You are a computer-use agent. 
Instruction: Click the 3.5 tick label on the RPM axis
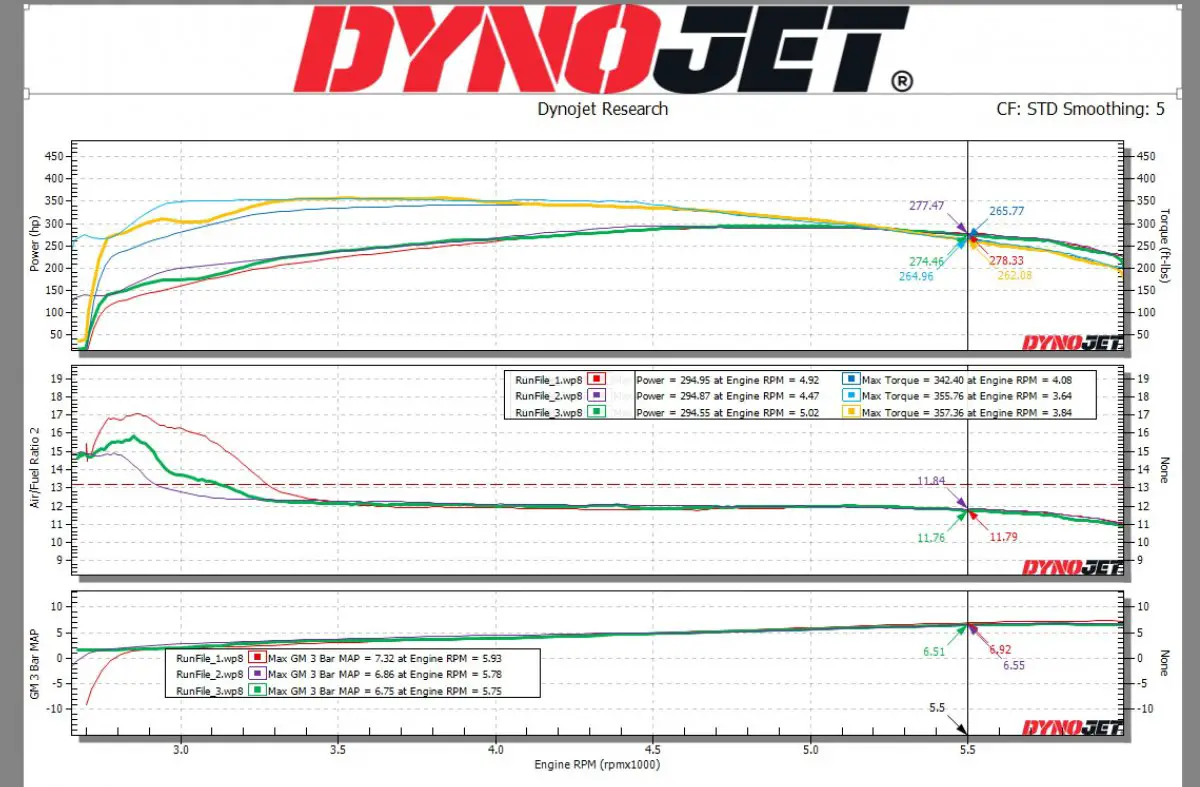pyautogui.click(x=338, y=748)
